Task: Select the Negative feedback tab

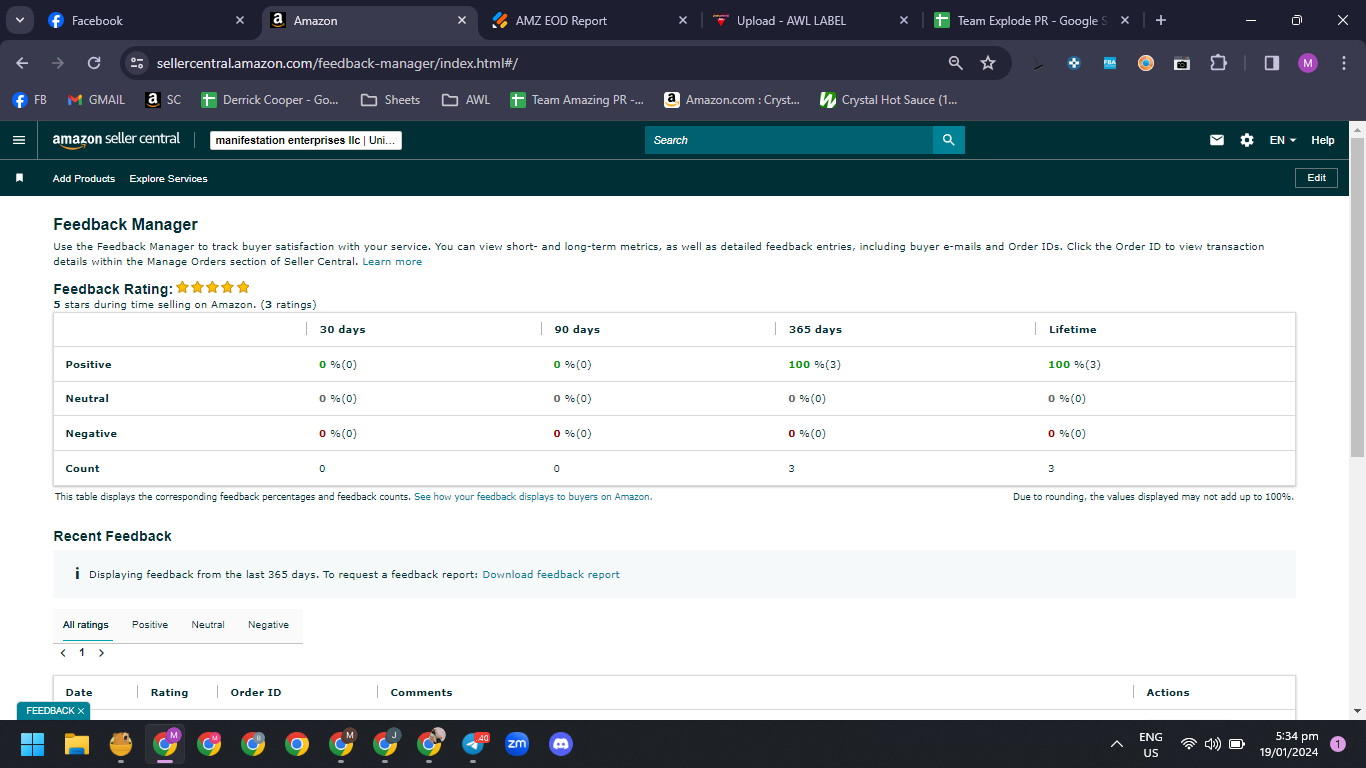Action: pos(269,625)
